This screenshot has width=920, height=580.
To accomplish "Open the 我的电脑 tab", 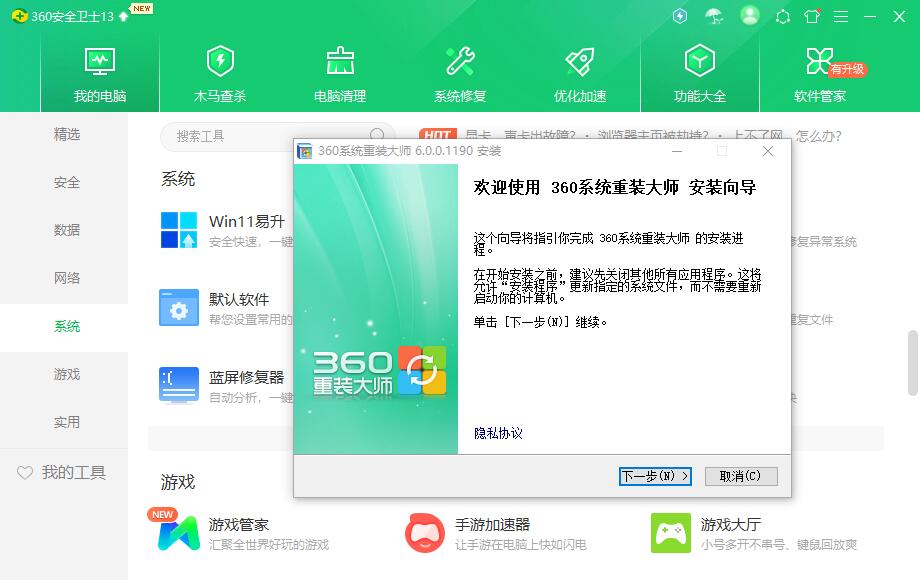I will [100, 74].
